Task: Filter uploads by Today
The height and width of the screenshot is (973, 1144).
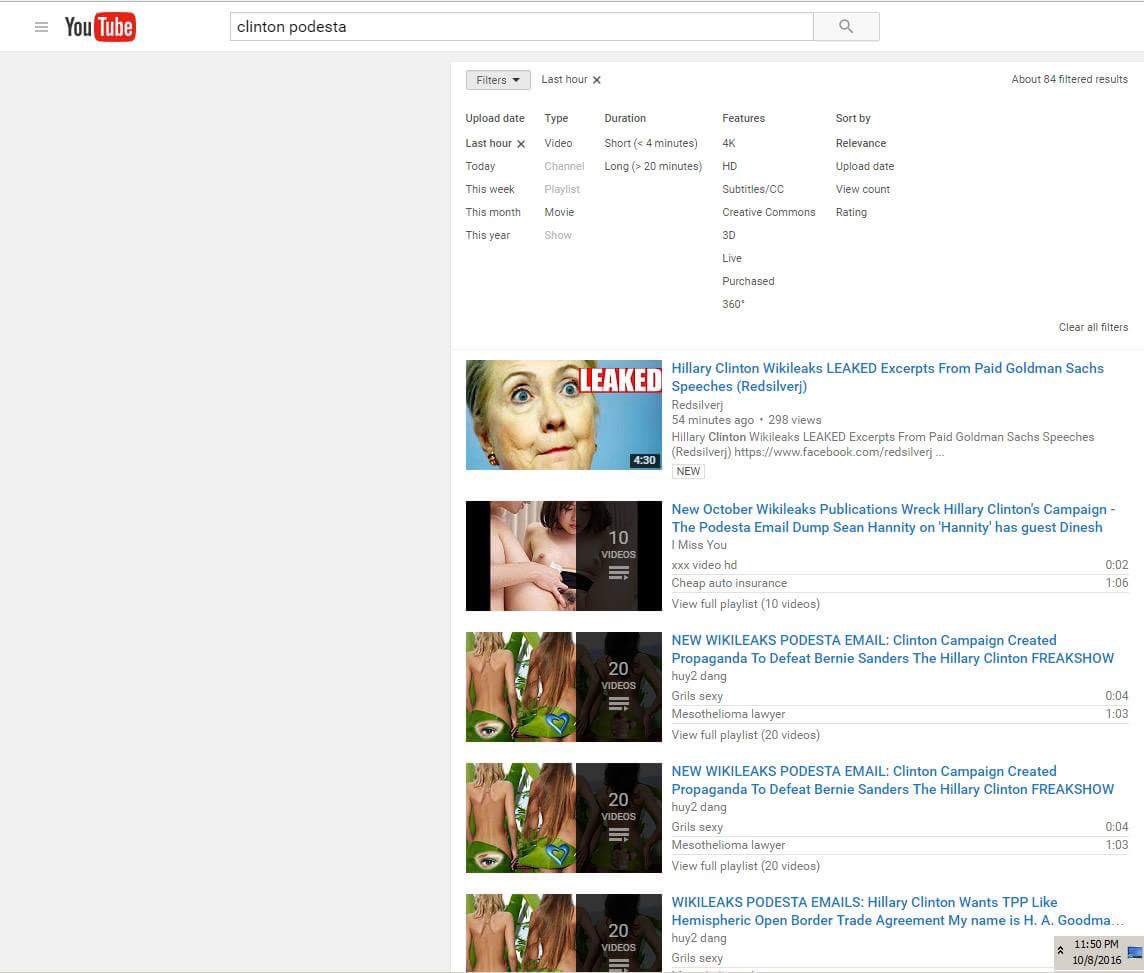Action: pos(480,166)
